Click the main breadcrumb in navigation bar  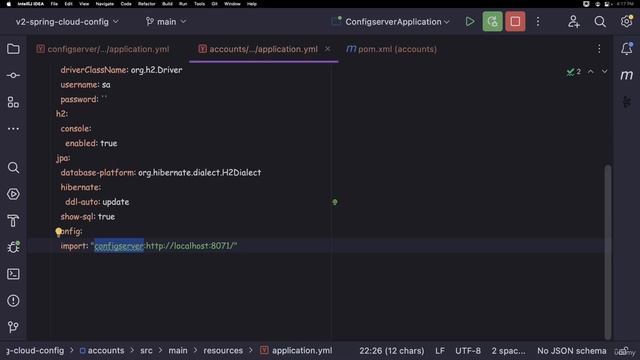click(178, 351)
